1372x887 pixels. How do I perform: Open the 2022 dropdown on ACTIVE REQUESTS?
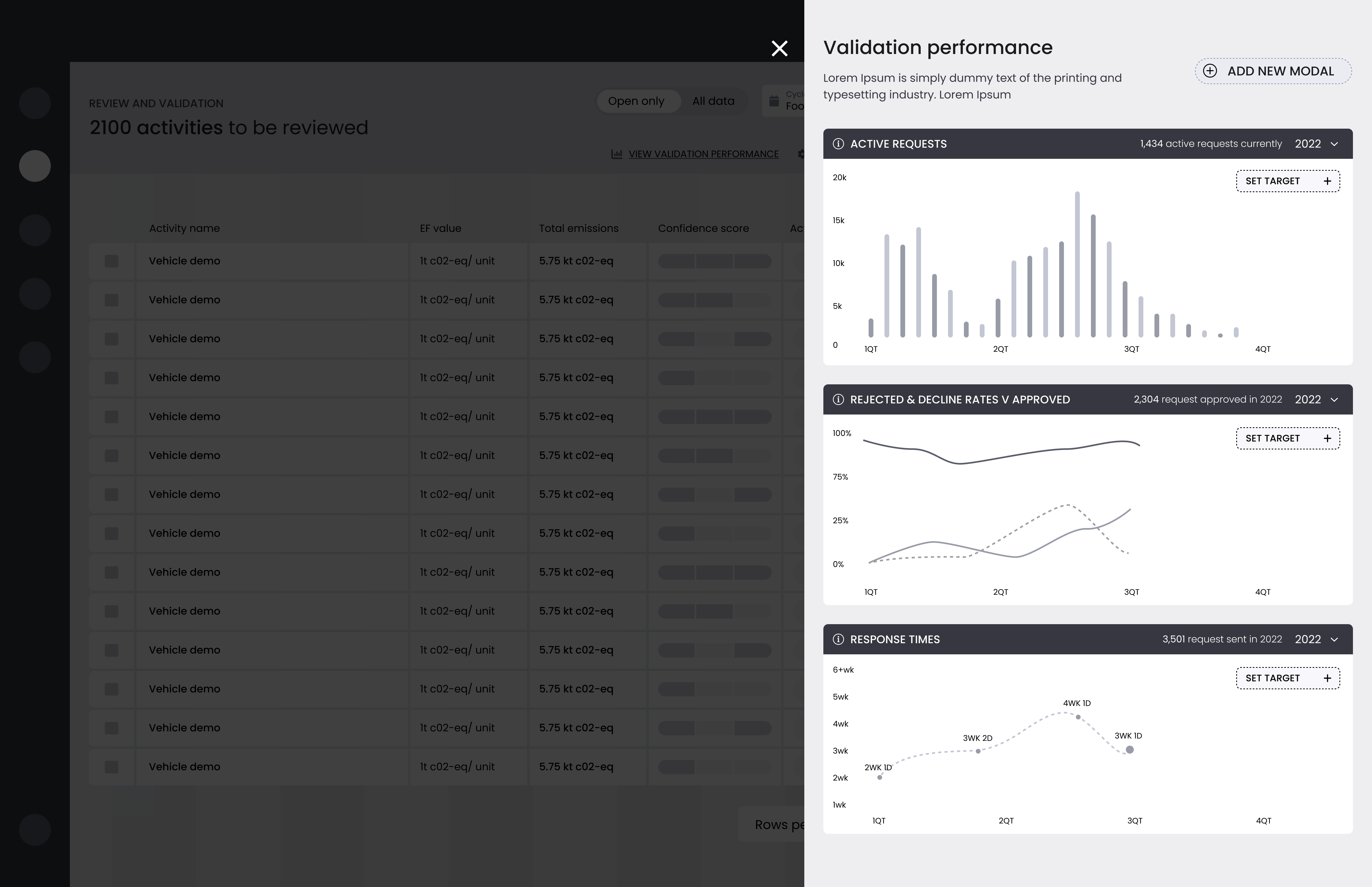1315,144
